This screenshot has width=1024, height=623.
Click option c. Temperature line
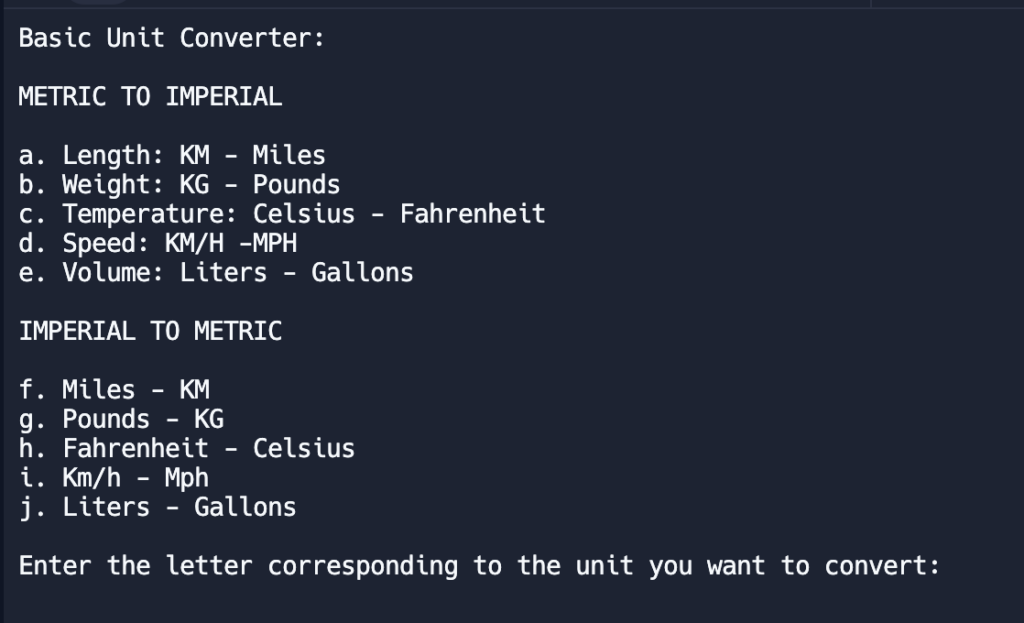281,214
